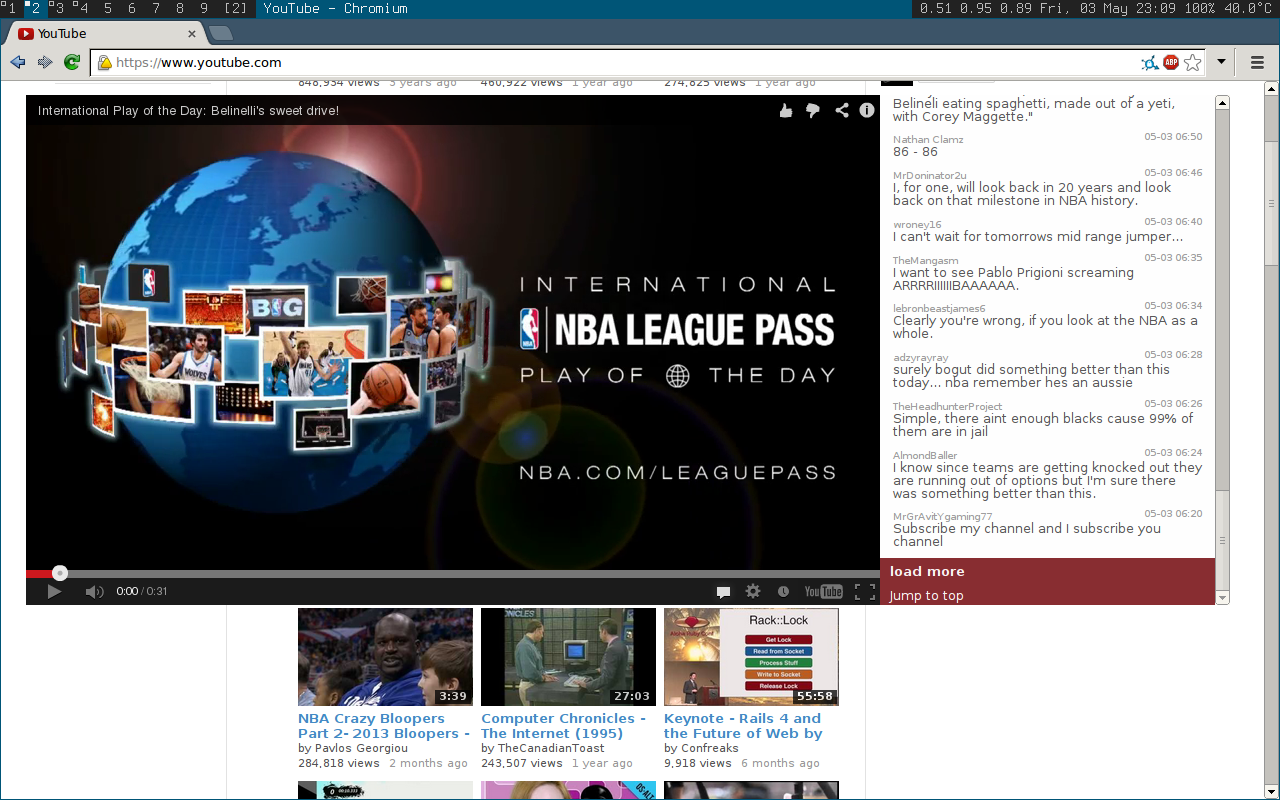Open the Chromium hamburger menu
Screen dimensions: 1280x800
(1258, 63)
